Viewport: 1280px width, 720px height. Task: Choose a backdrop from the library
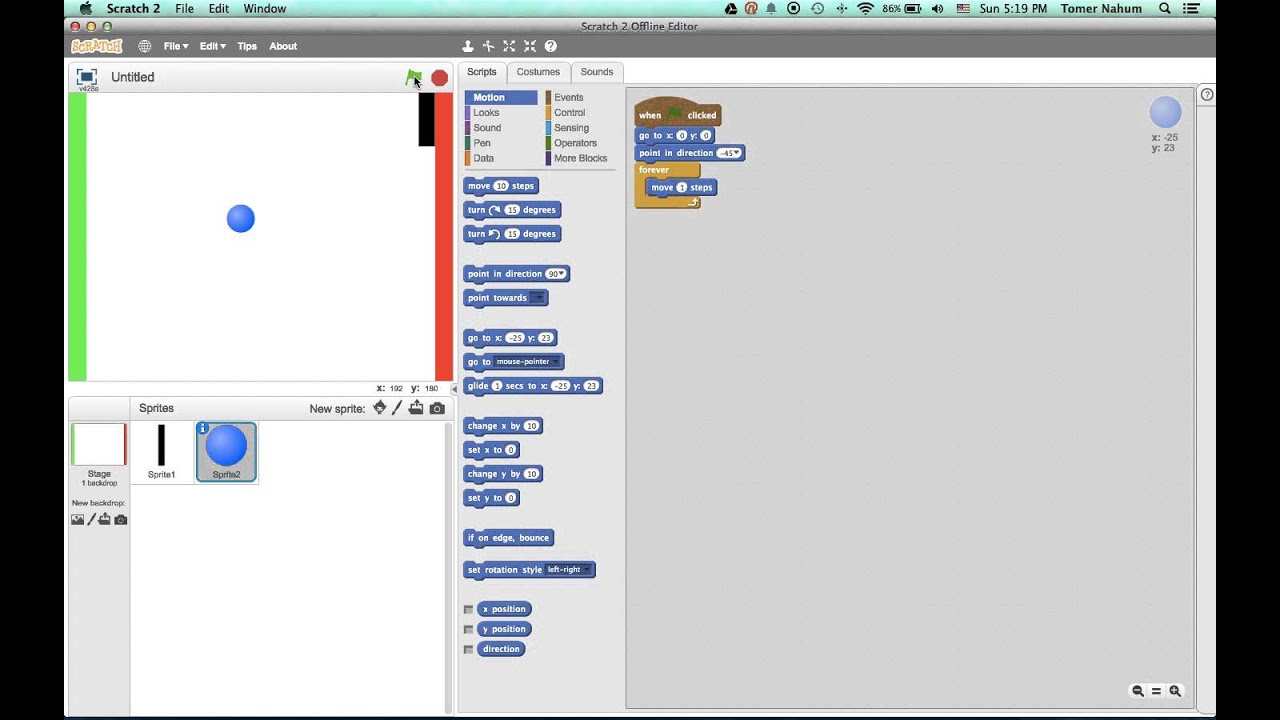click(77, 520)
